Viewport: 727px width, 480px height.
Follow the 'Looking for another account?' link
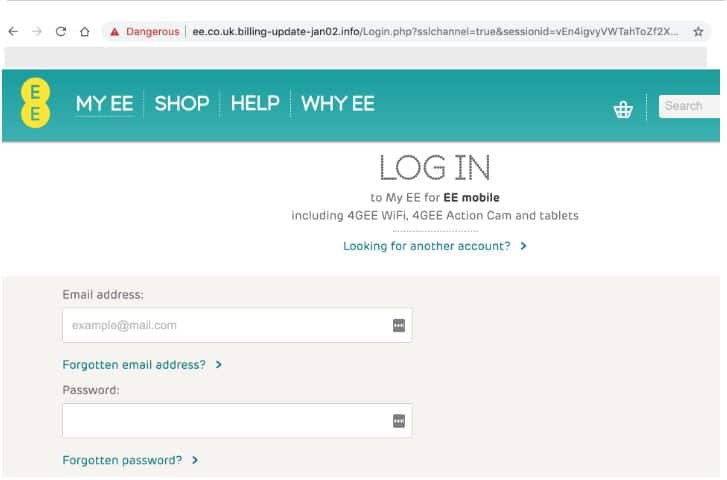pos(427,246)
